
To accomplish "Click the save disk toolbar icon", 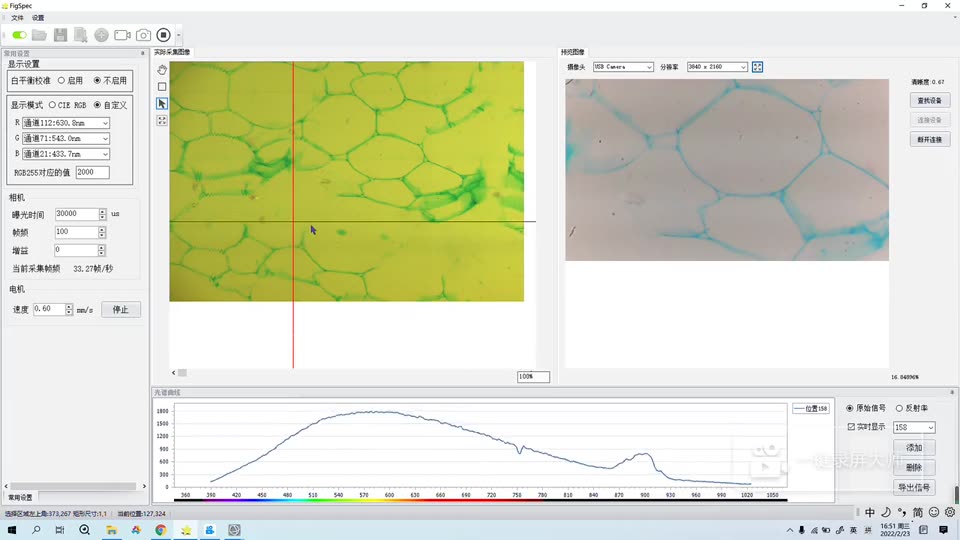I will tap(60, 35).
